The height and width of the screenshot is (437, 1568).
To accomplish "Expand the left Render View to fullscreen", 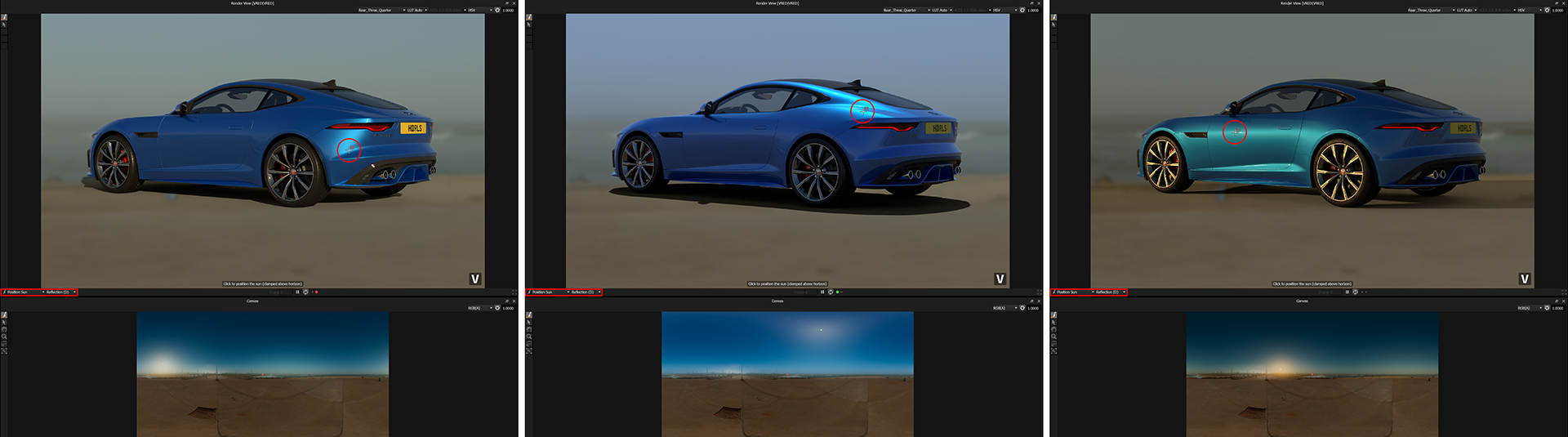I will coord(514,292).
